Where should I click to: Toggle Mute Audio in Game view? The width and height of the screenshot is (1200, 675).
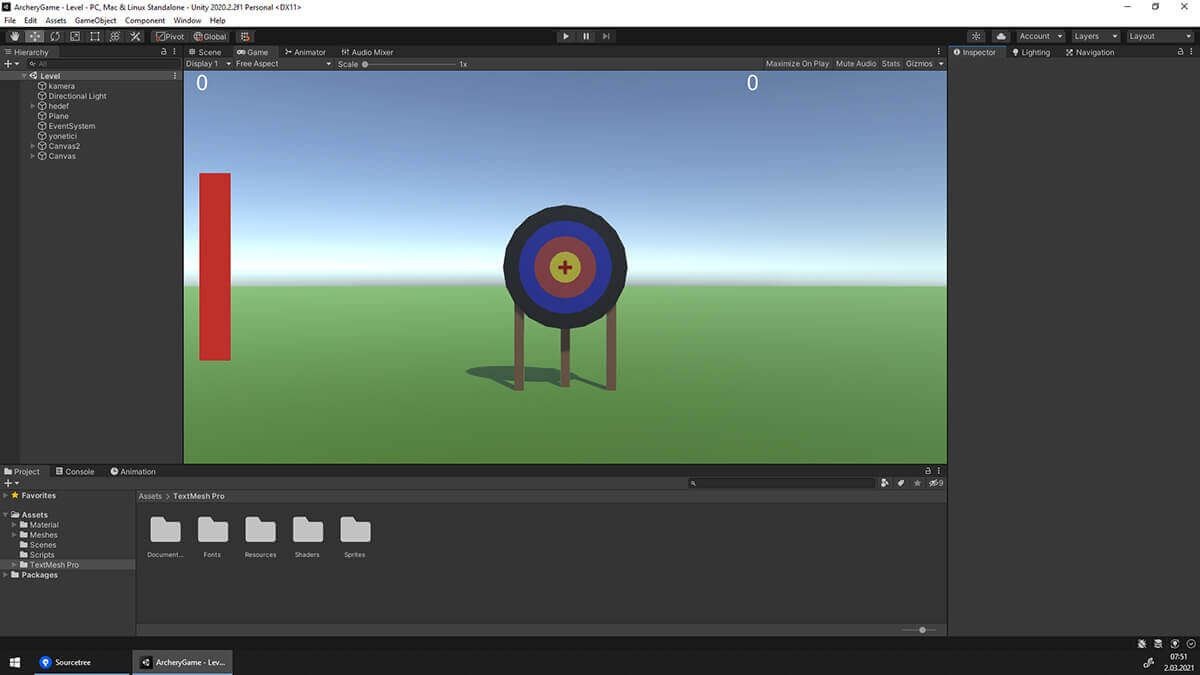(856, 64)
